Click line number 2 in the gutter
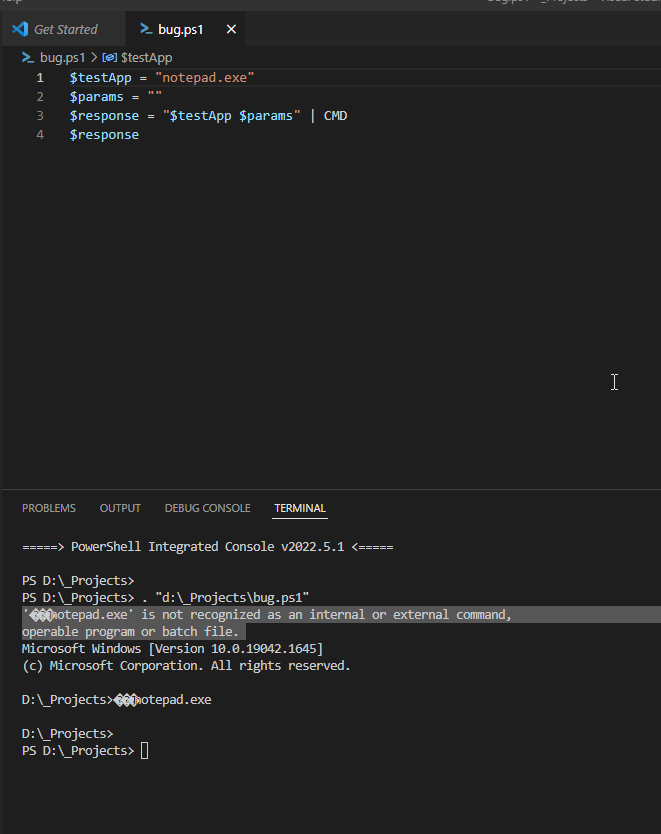The image size is (661, 834). click(40, 97)
